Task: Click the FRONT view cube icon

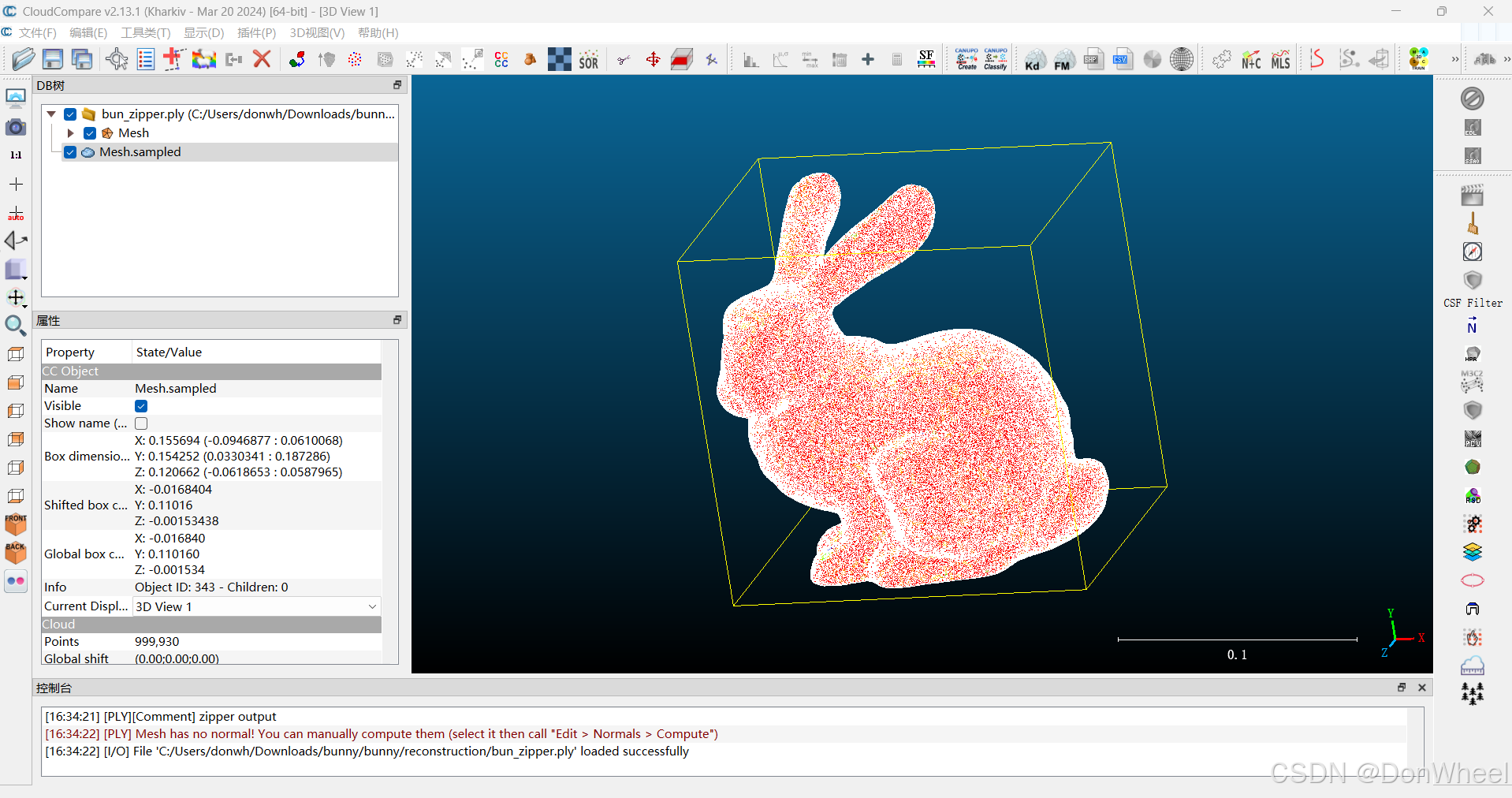Action: 16,524
